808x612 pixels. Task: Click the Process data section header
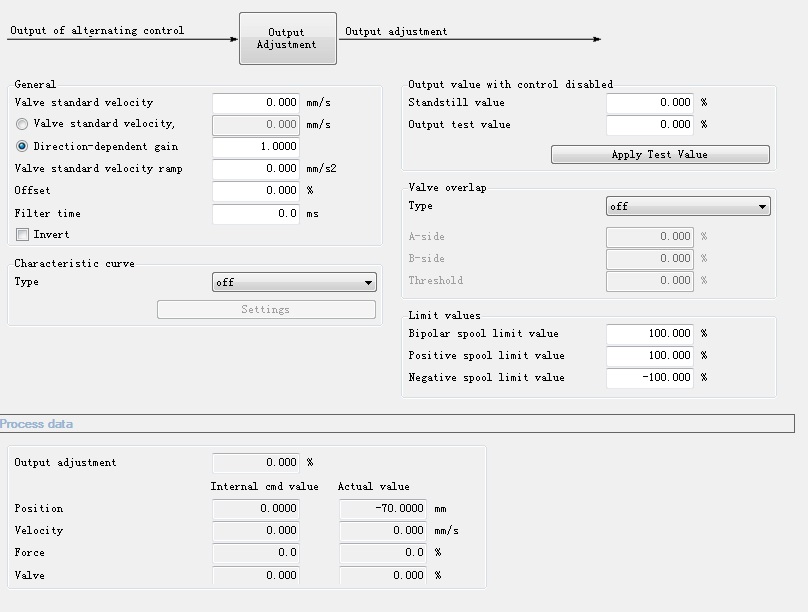[x=37, y=424]
